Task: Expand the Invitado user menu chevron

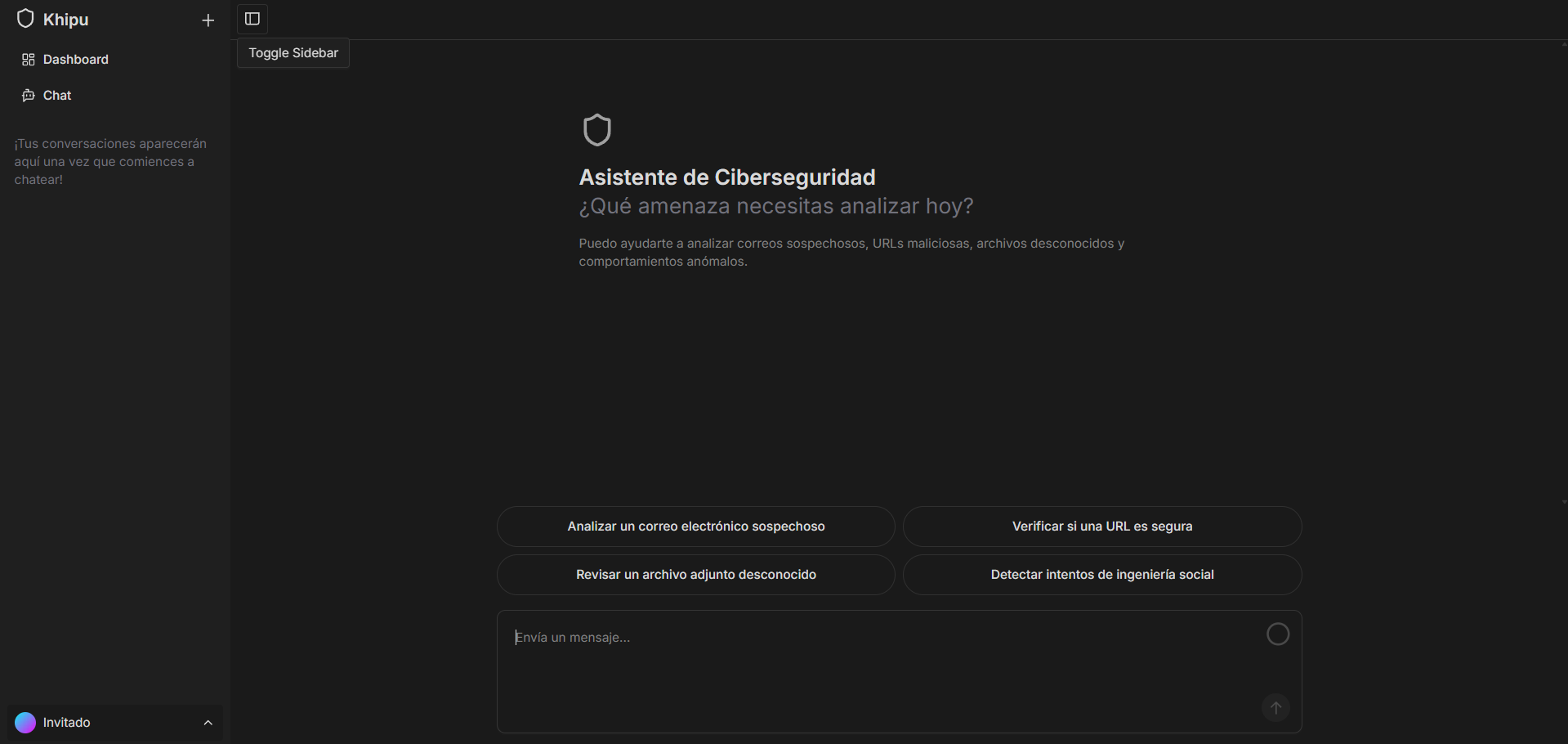Action: (x=208, y=723)
